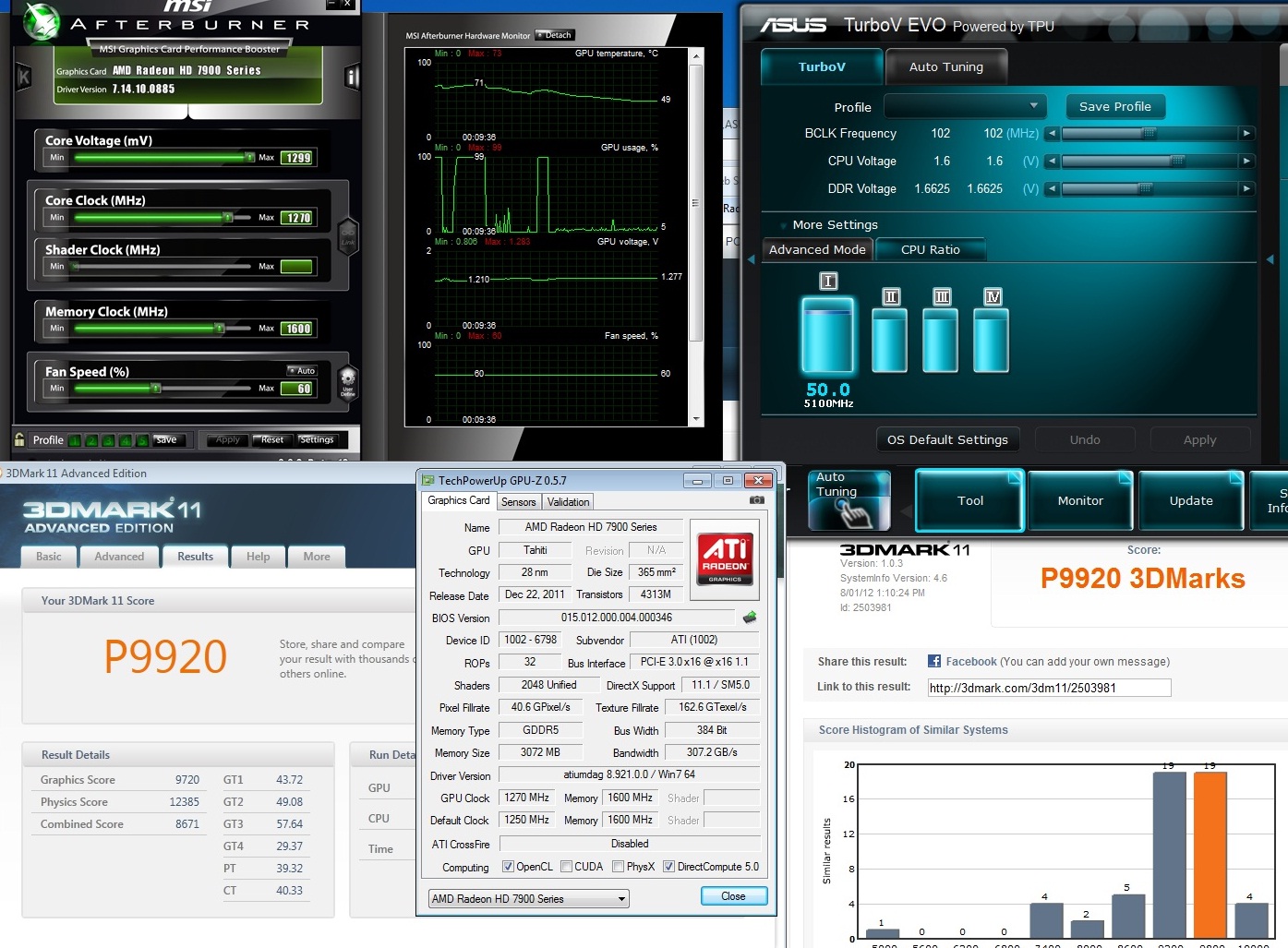Switch to the 3DMark Advanced tab
The height and width of the screenshot is (948, 1288).
(119, 557)
